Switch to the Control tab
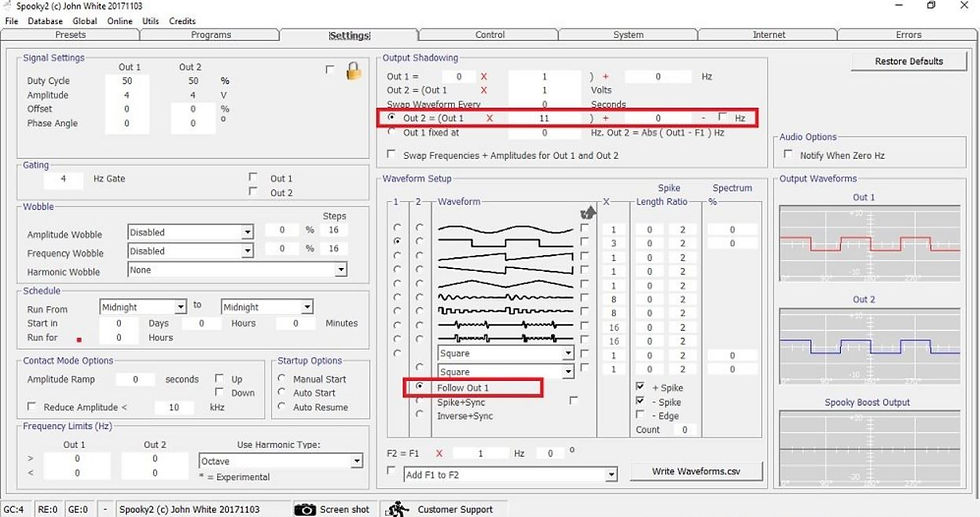 click(489, 35)
